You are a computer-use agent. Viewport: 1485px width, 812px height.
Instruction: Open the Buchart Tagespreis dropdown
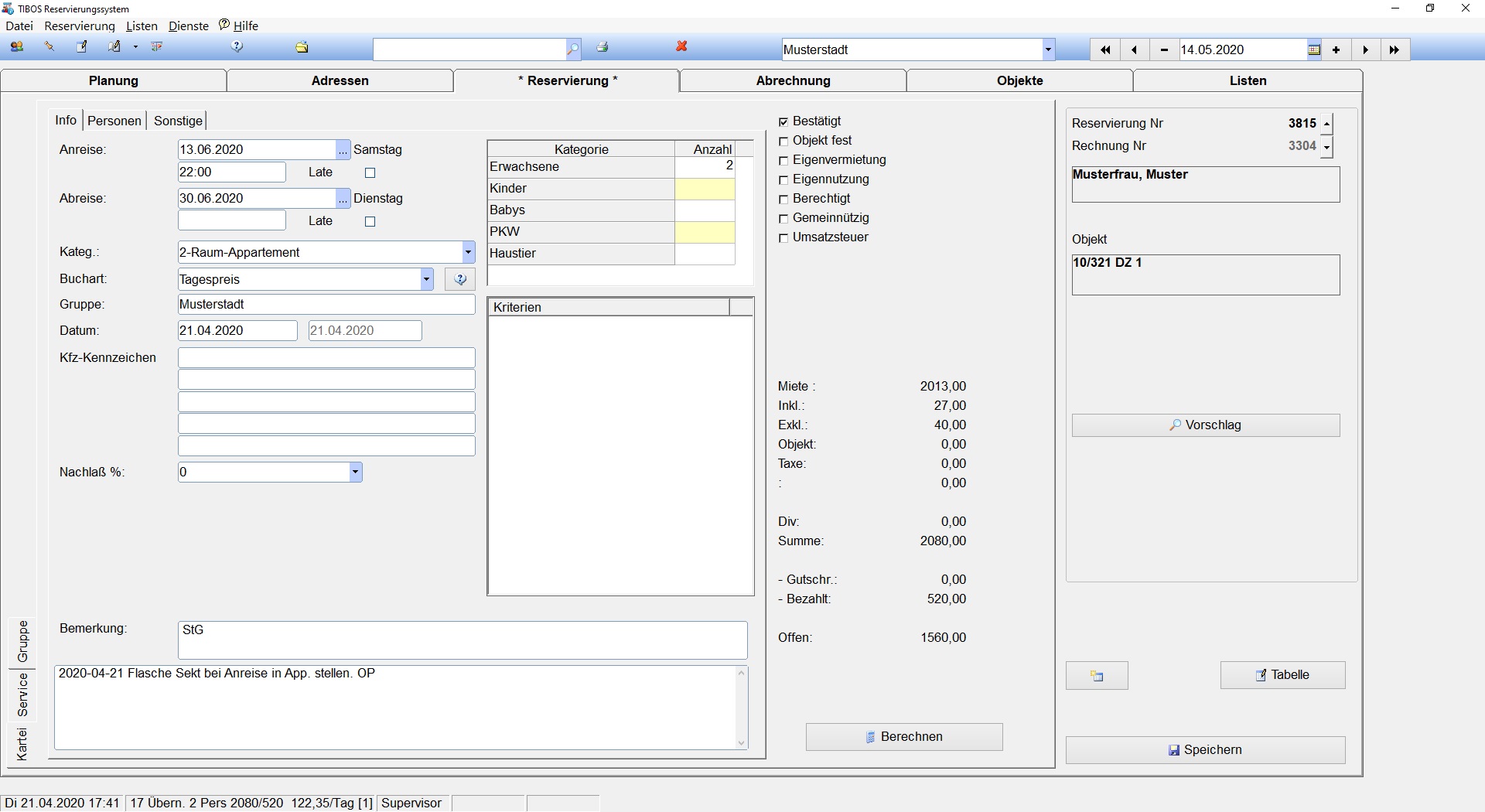click(426, 279)
